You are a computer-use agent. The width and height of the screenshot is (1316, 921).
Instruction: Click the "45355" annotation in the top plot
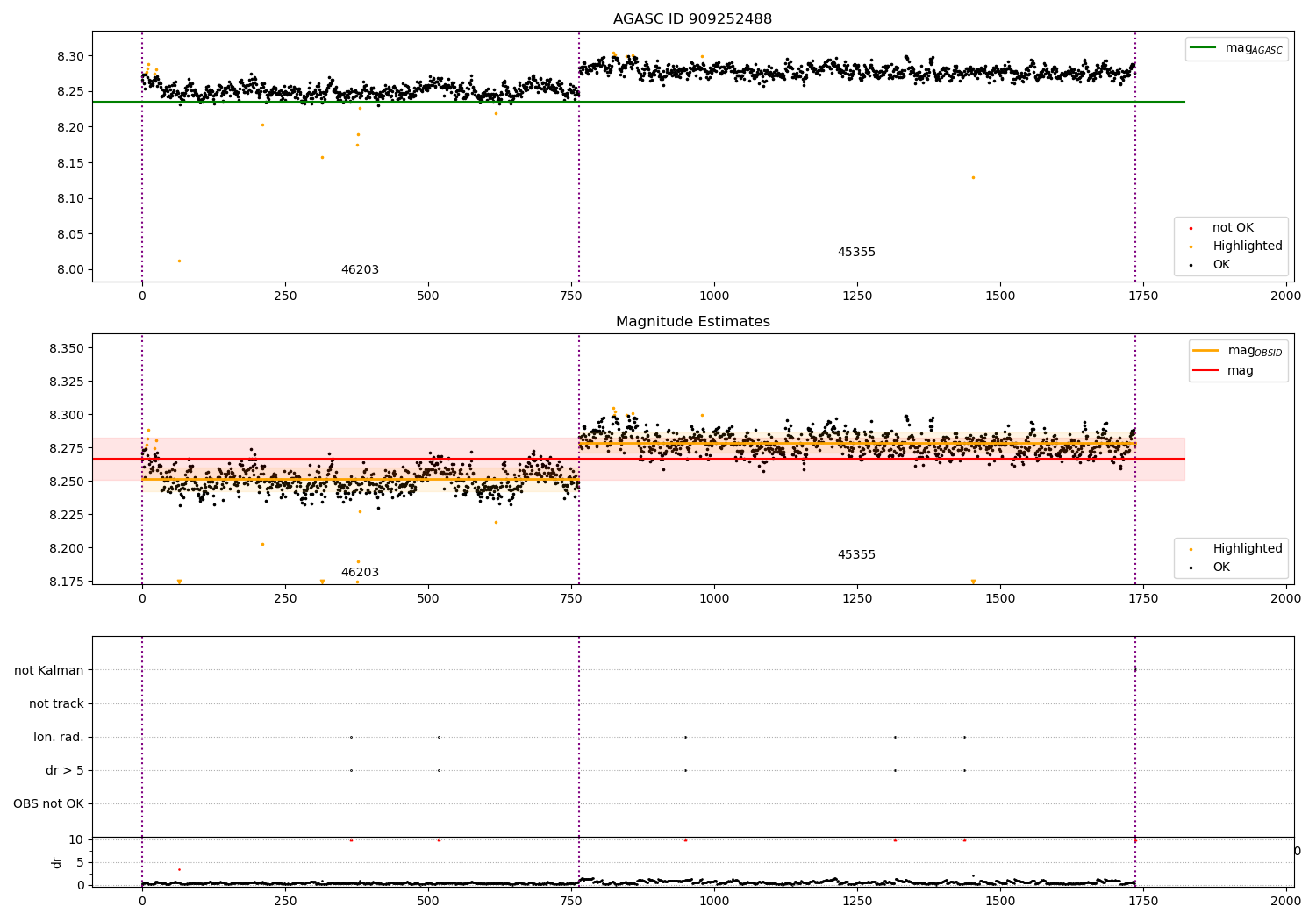pyautogui.click(x=856, y=253)
